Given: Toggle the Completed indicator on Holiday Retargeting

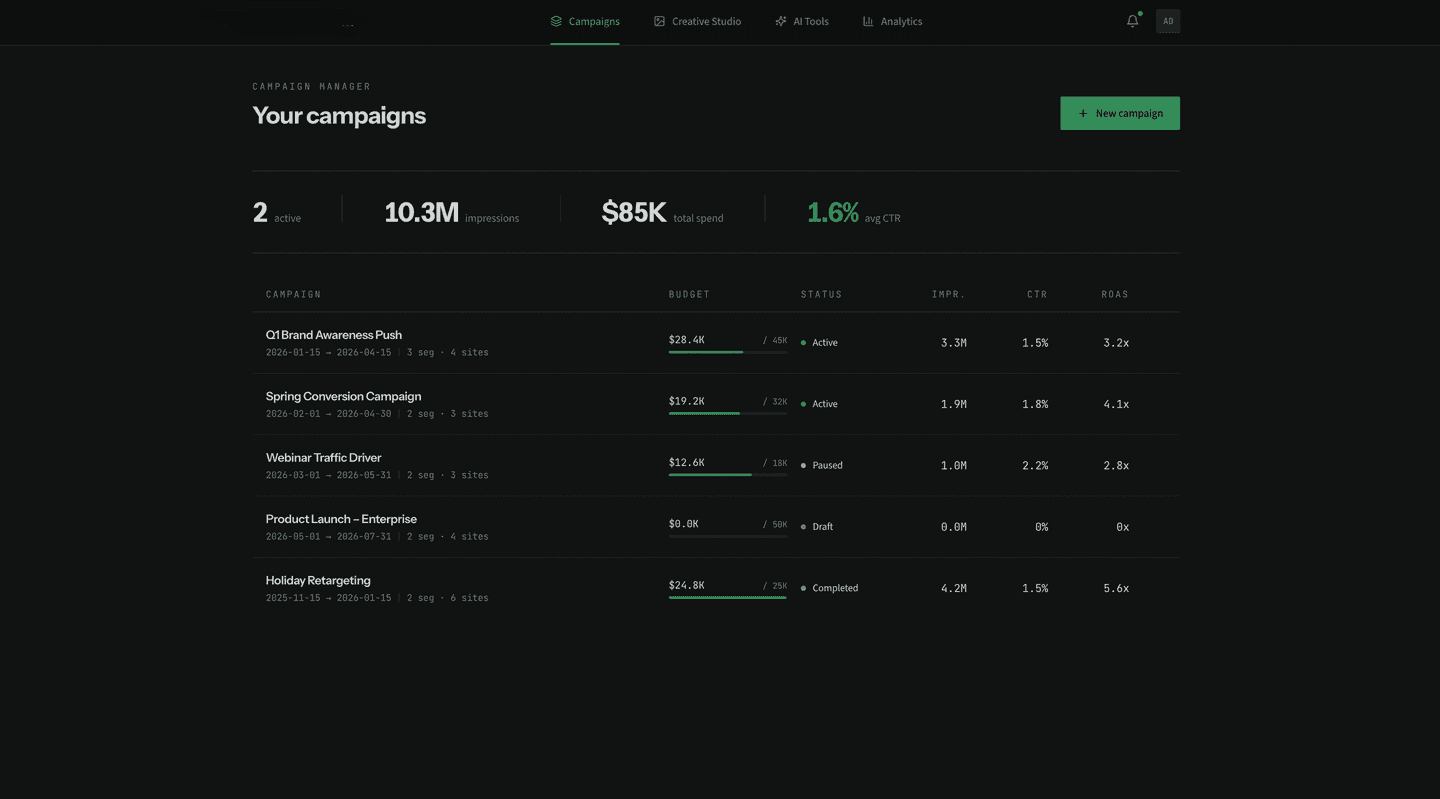Looking at the screenshot, I should pyautogui.click(x=803, y=588).
